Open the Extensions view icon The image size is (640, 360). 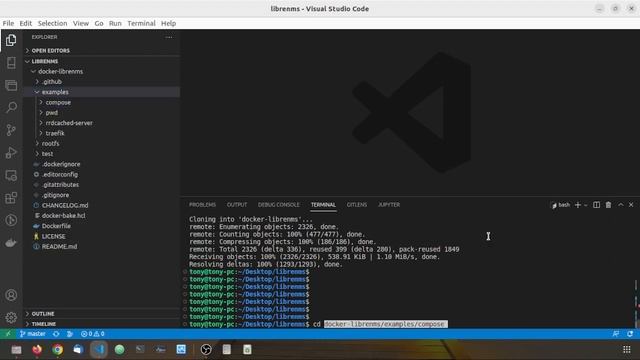(x=11, y=198)
